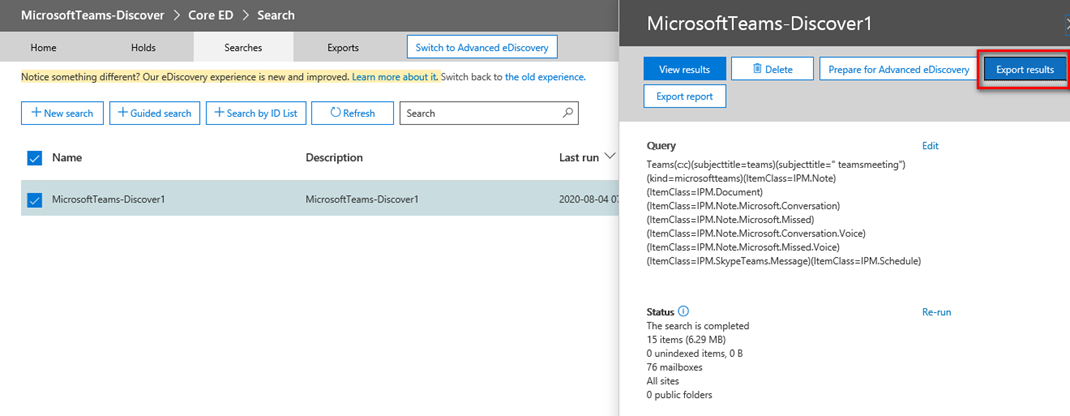This screenshot has height=416, width=1070.
Task: Click View results button
Action: (x=684, y=69)
